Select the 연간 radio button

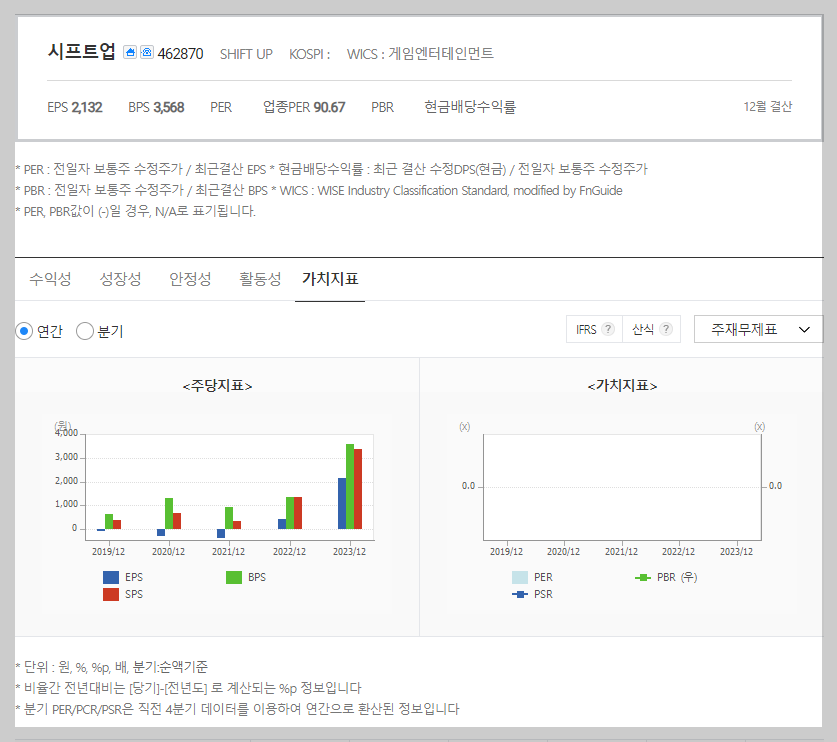[23, 331]
